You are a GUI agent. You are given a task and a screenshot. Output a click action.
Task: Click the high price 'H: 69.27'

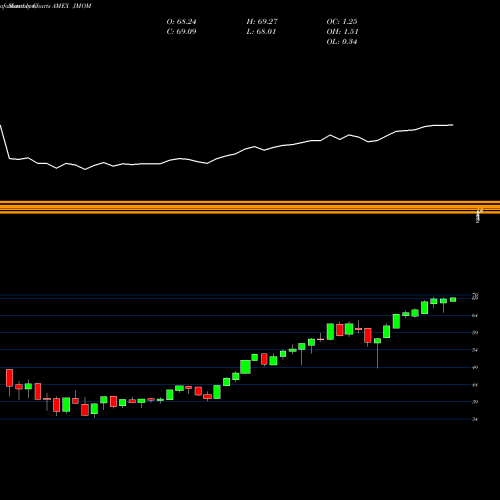tap(262, 22)
